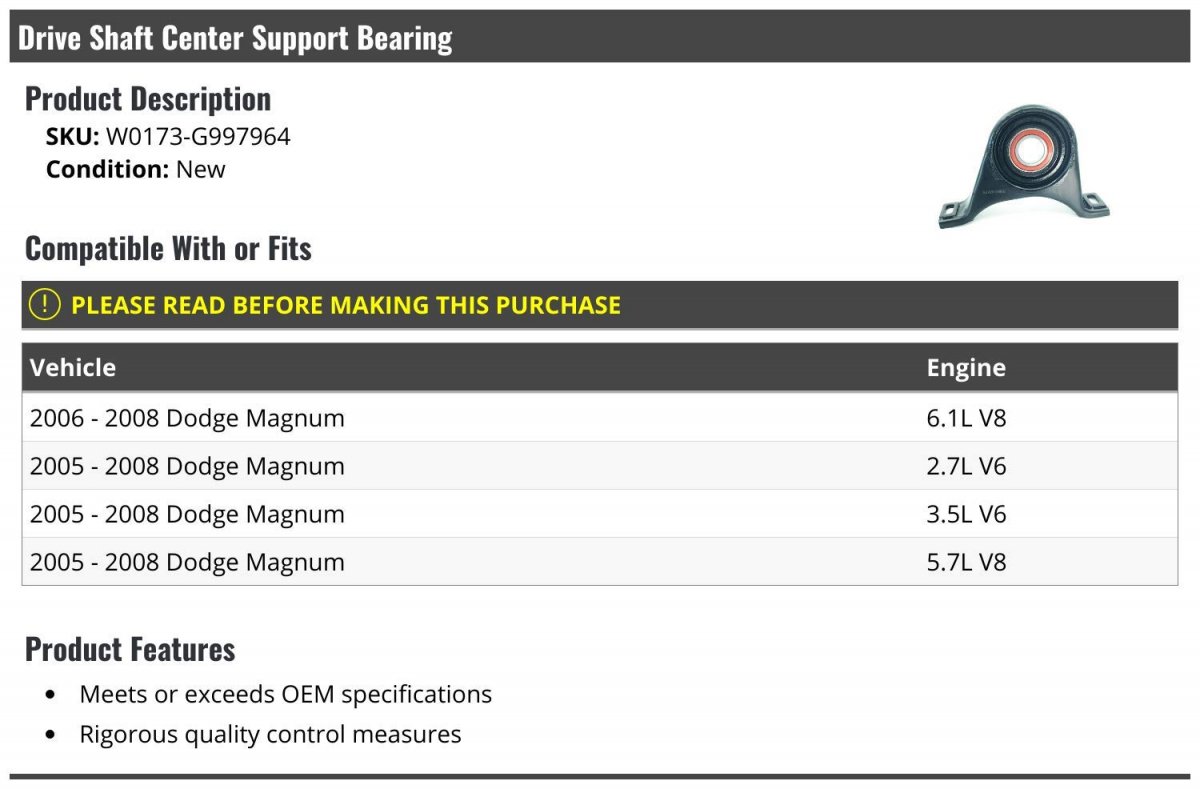Viewport: 1200px width, 789px height.
Task: Select the SKU number W0173-G997964
Action: [x=198, y=137]
